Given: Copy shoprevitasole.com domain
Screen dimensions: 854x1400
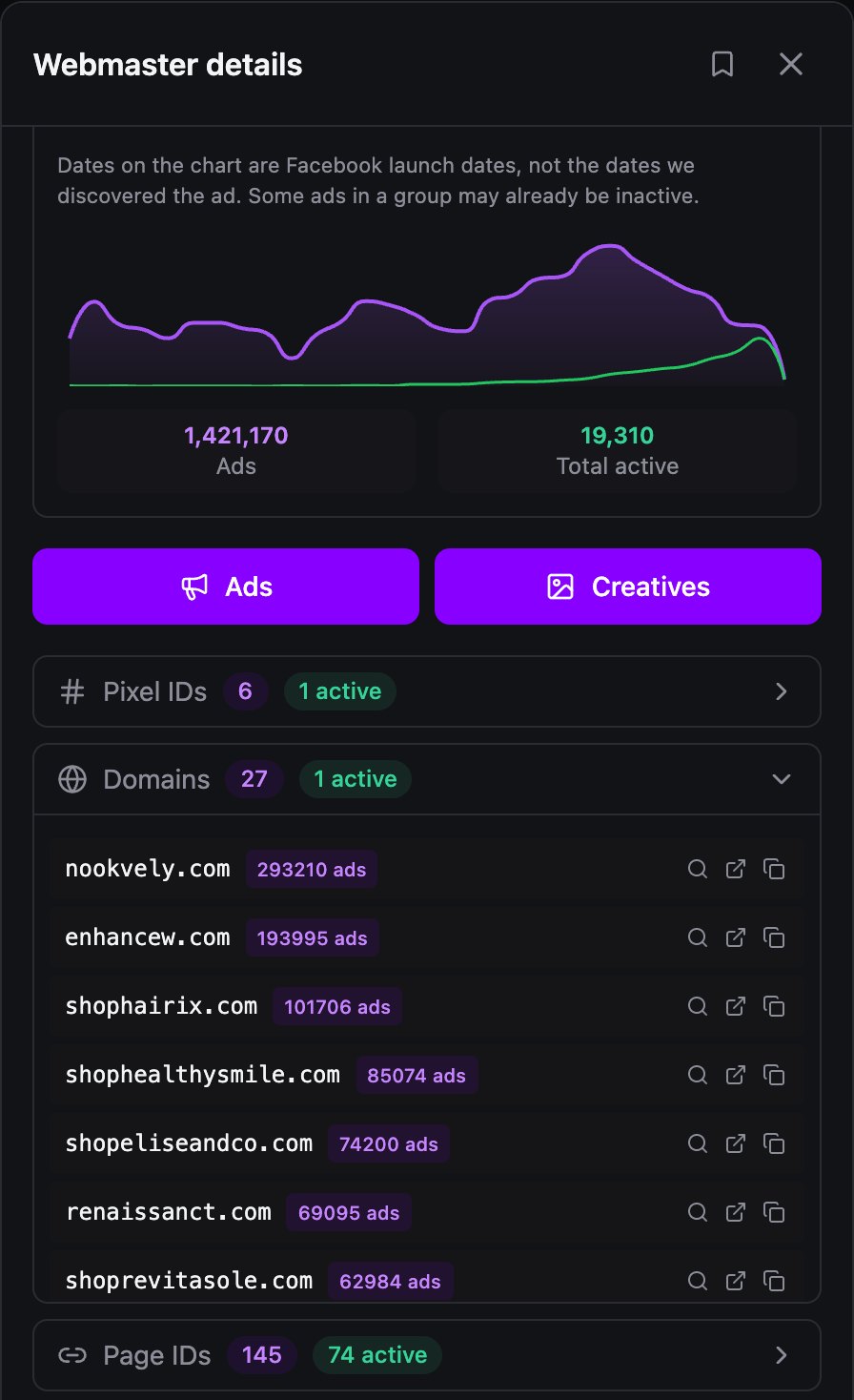Looking at the screenshot, I should (x=774, y=1281).
